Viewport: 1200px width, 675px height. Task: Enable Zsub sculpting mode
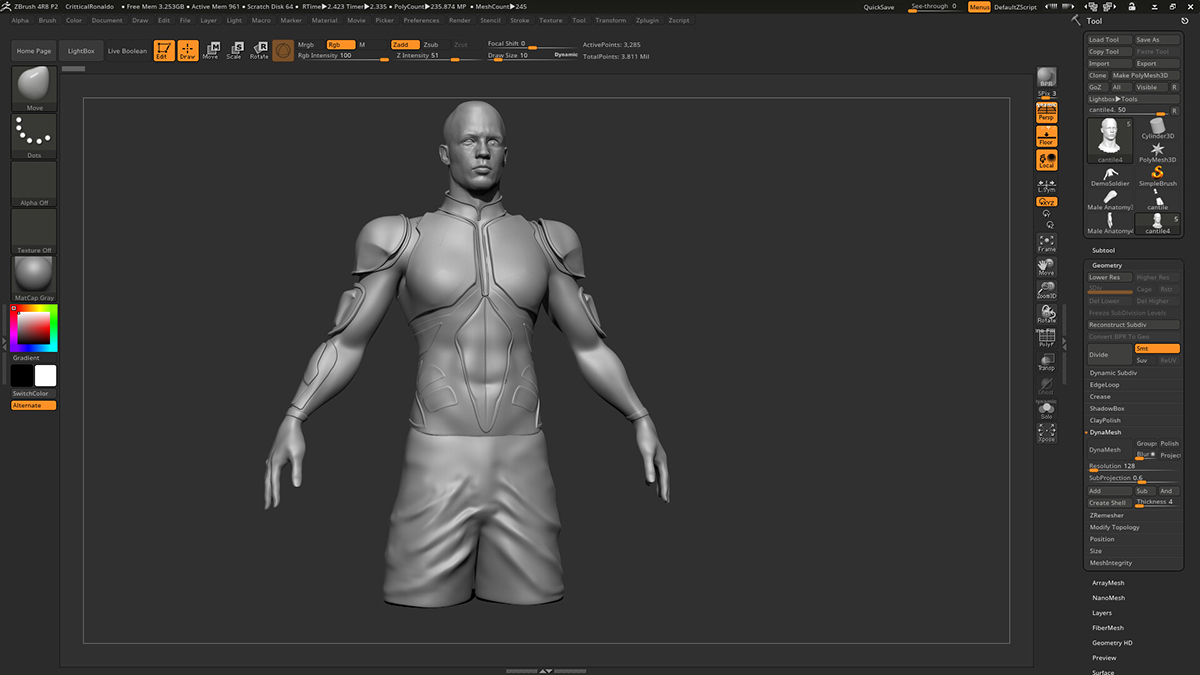[x=430, y=45]
